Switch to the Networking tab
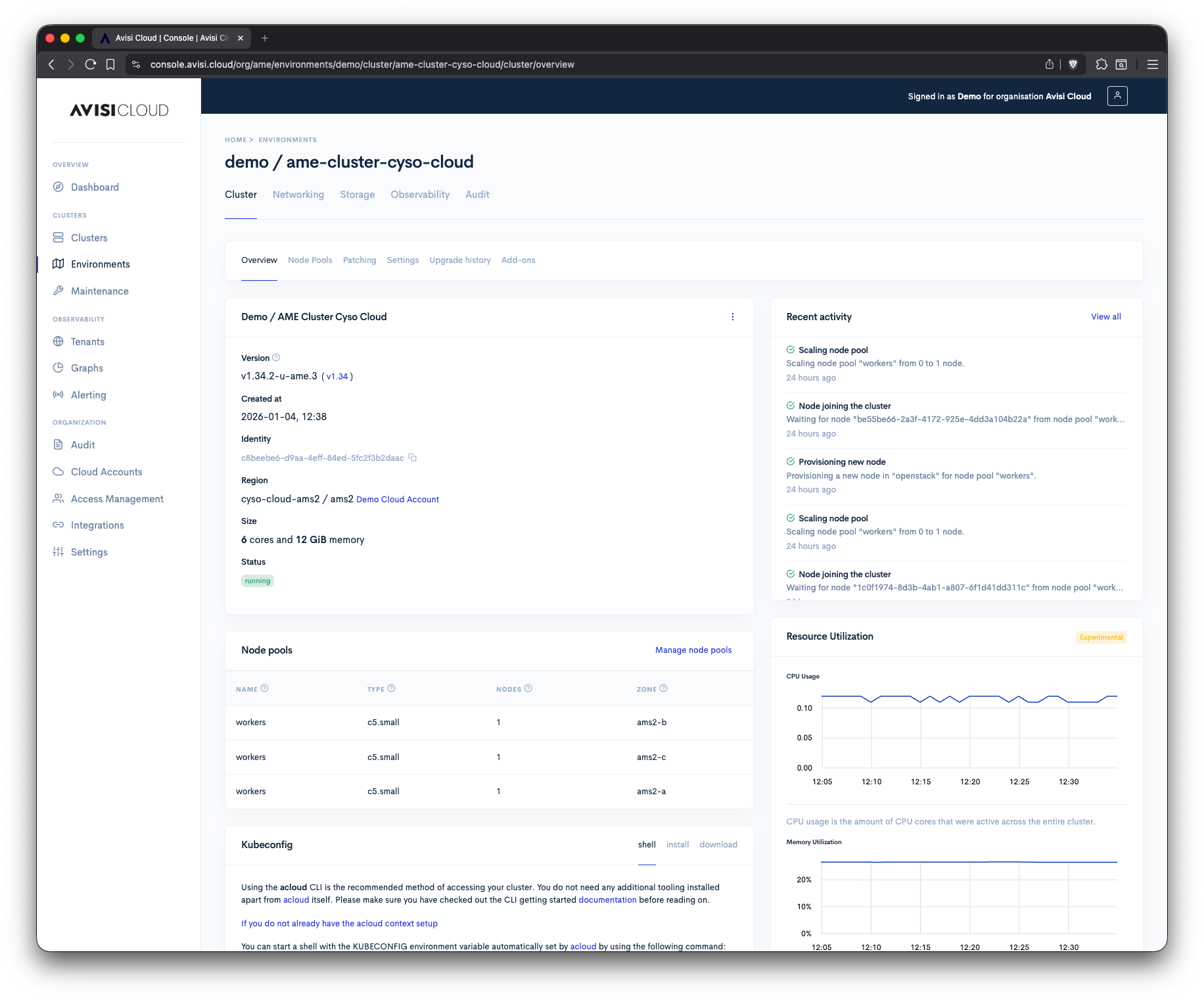This screenshot has width=1204, height=1000. [x=298, y=195]
